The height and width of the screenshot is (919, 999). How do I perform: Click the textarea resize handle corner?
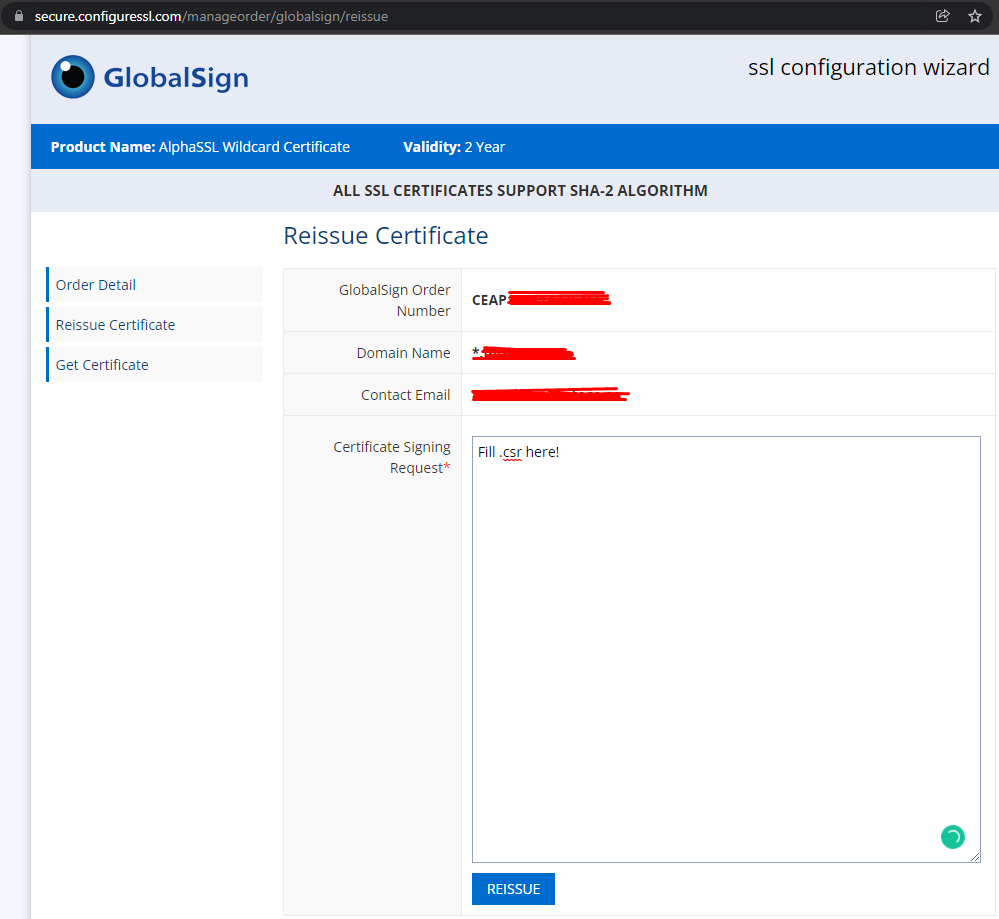pyautogui.click(x=975, y=857)
